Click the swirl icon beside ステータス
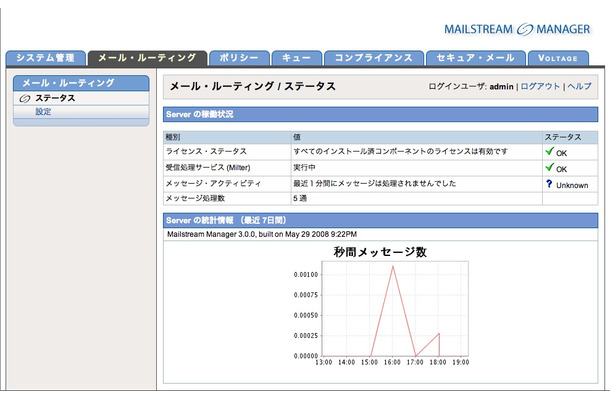610x400 pixels. [x=25, y=99]
